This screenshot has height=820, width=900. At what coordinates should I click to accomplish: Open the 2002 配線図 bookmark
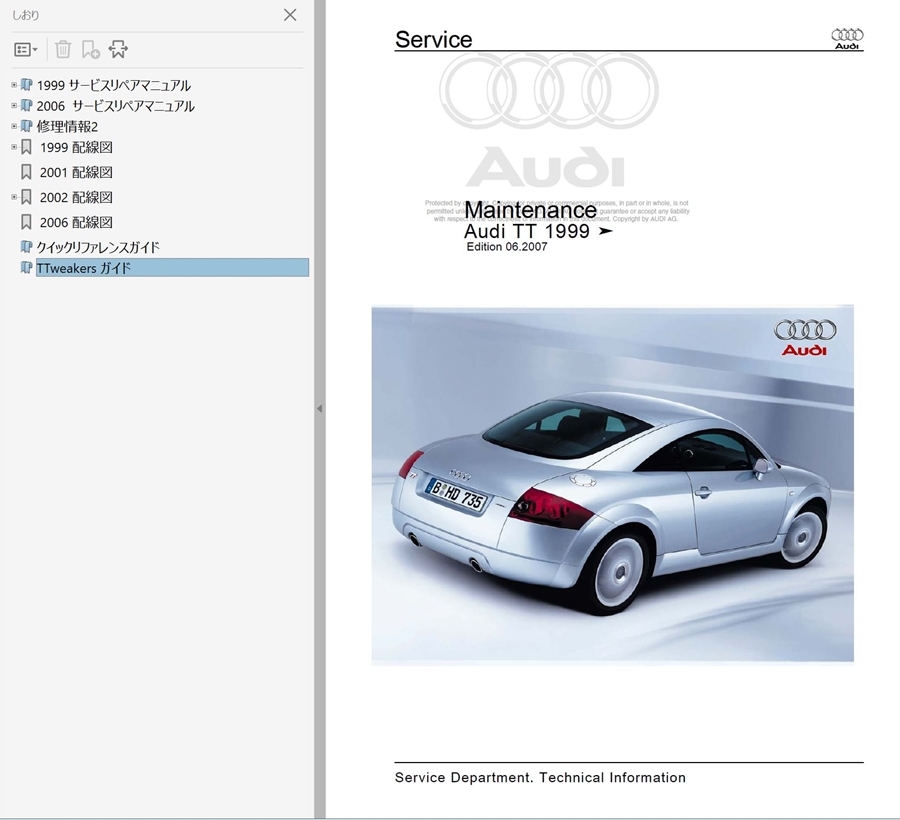pyautogui.click(x=76, y=197)
